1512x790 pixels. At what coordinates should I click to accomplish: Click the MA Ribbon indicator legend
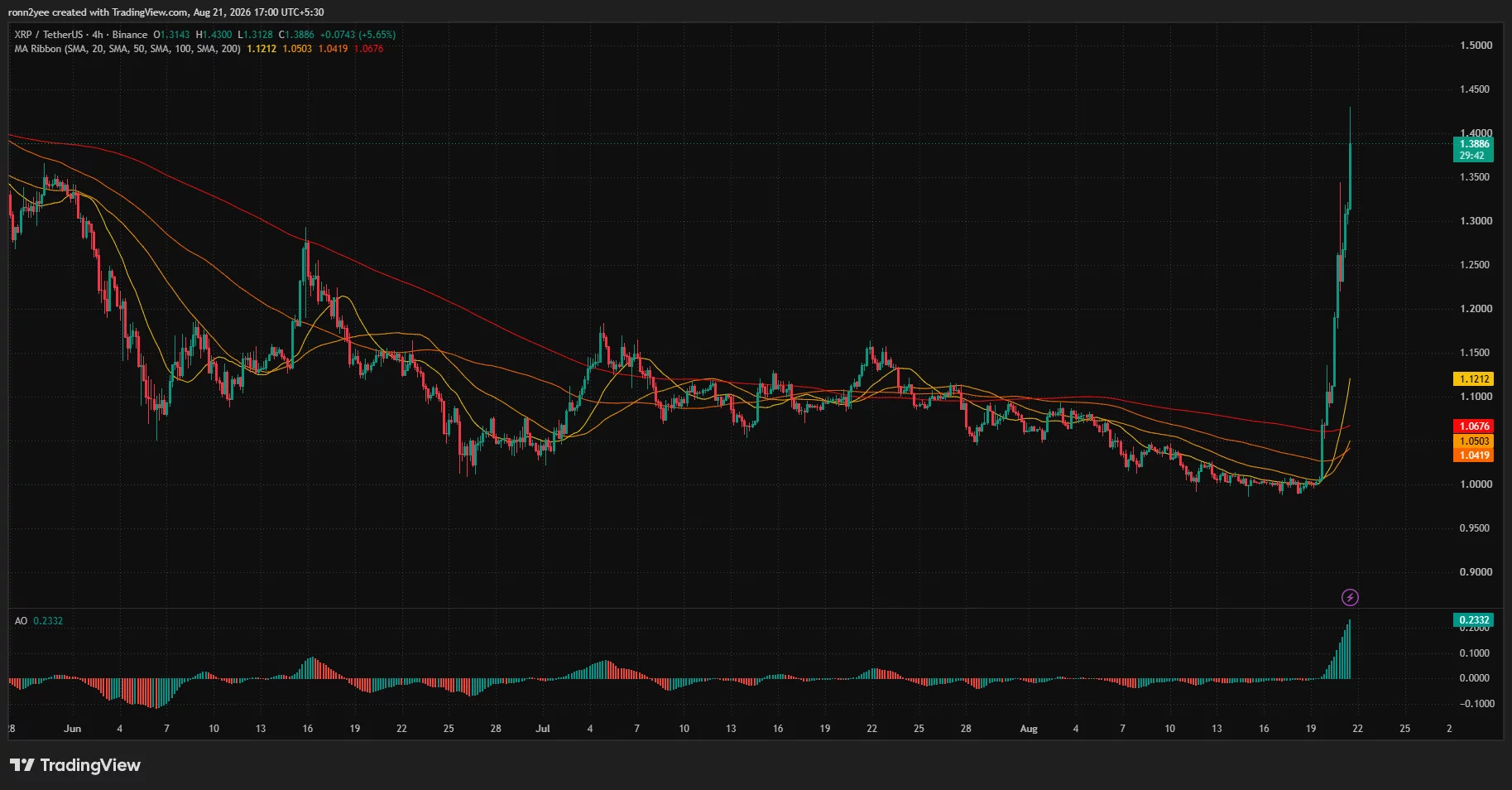tap(127, 49)
